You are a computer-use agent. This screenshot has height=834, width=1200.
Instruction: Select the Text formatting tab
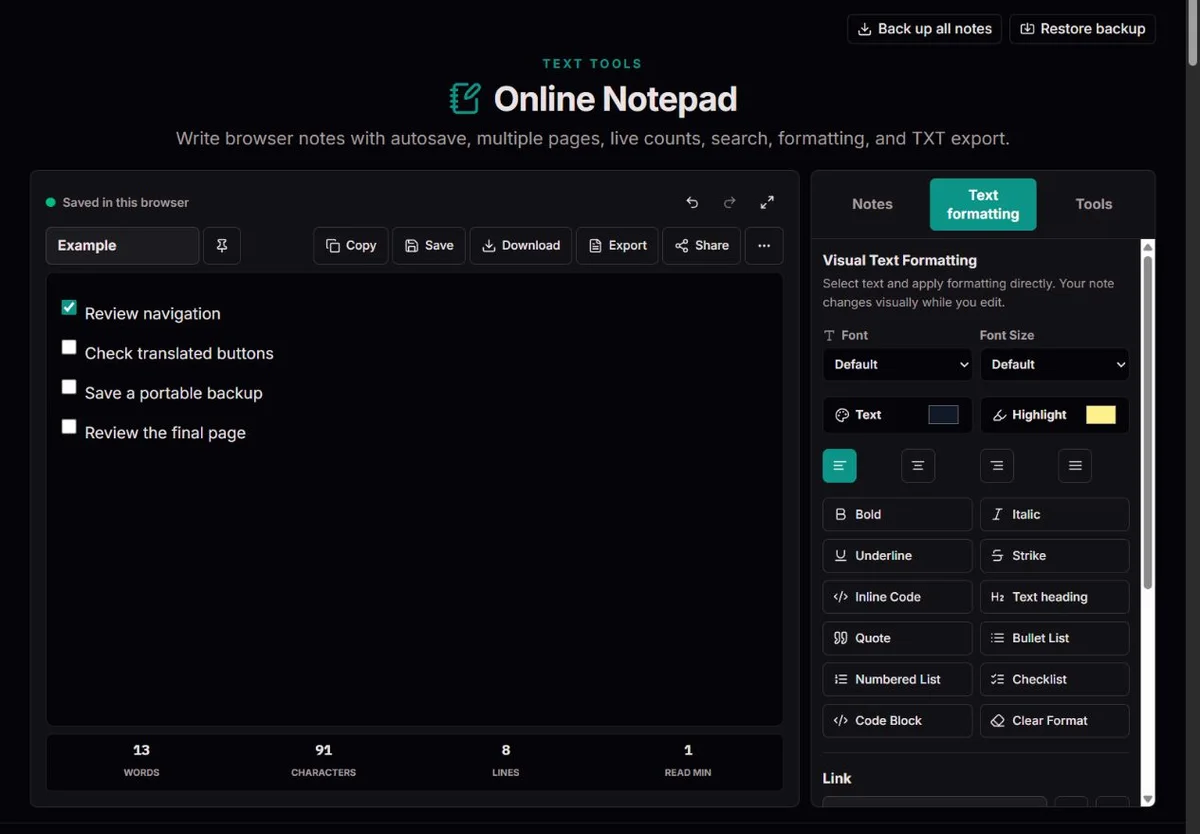point(983,204)
